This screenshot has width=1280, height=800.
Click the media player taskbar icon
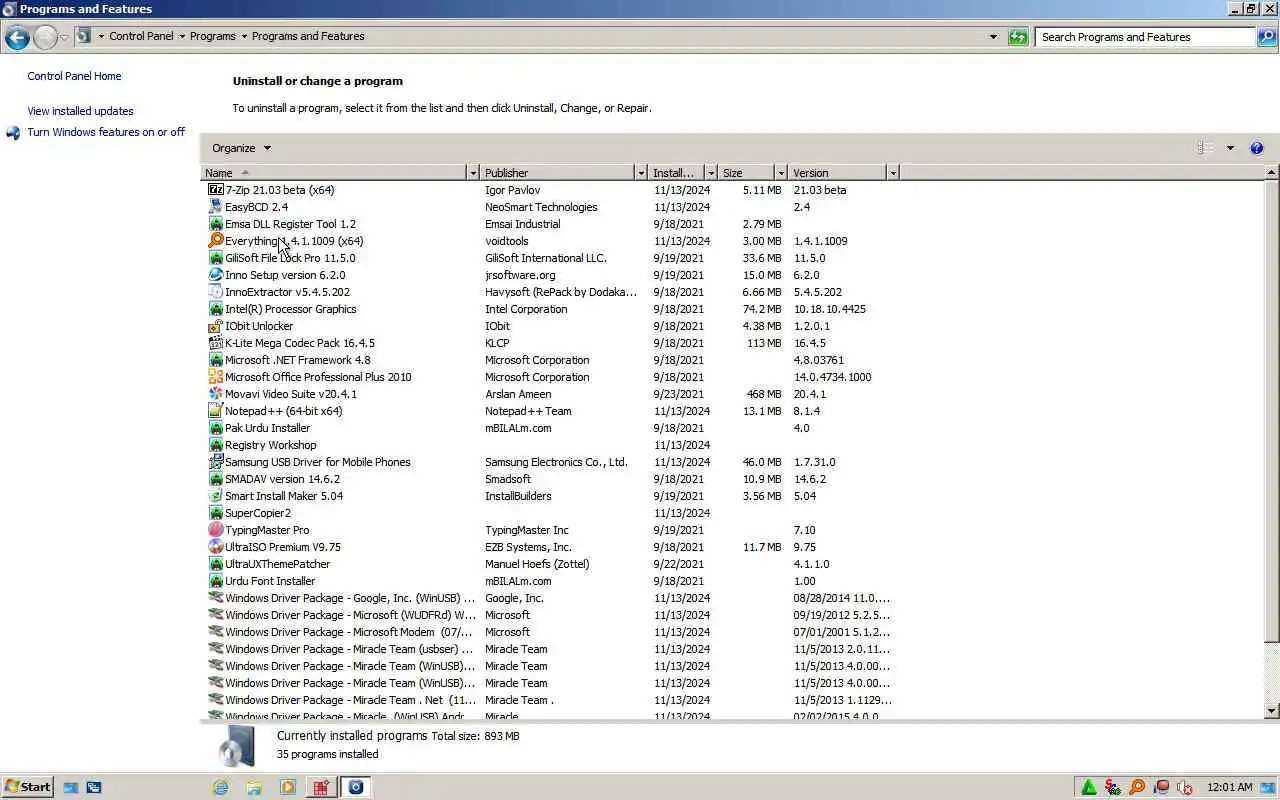[x=288, y=787]
